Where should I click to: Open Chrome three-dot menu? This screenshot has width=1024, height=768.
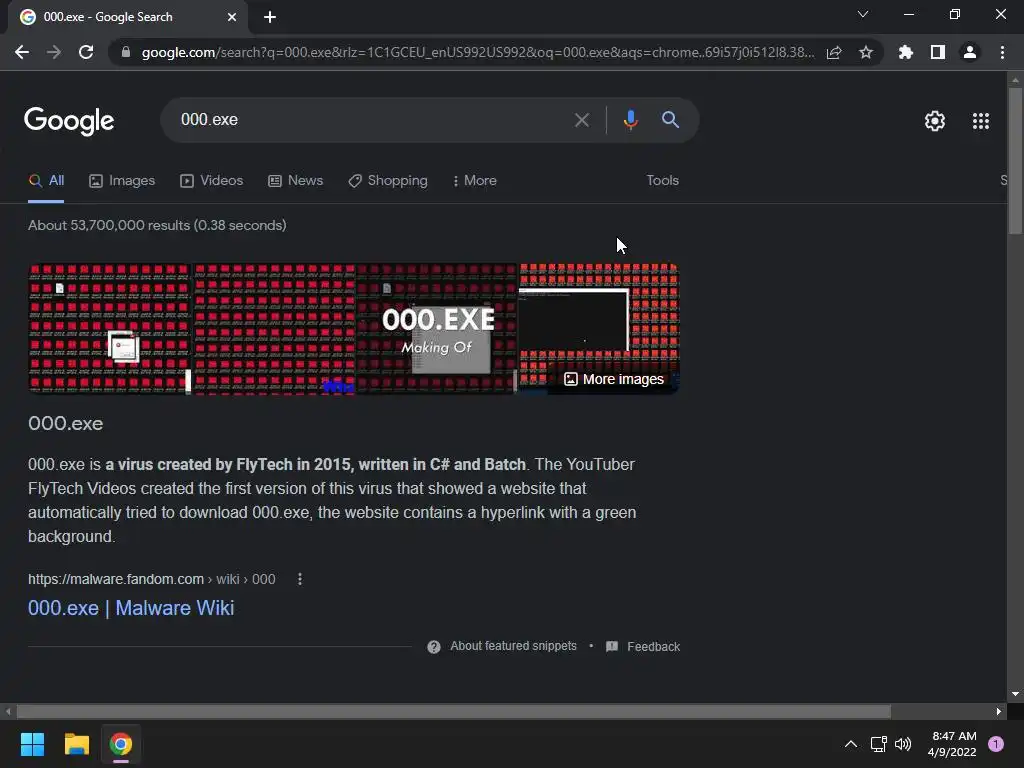1002,52
